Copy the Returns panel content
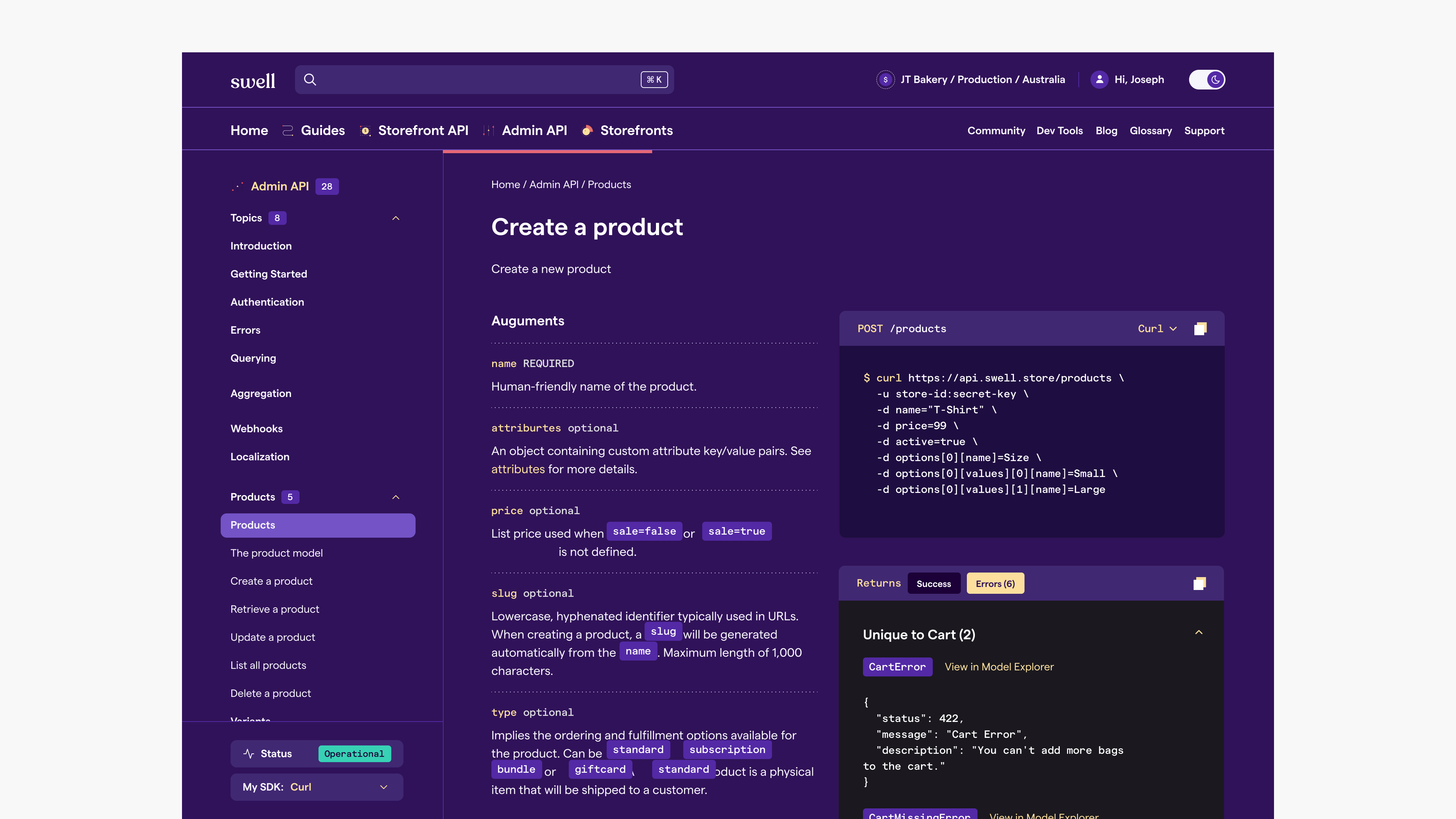Viewport: 1456px width, 819px height. click(x=1199, y=583)
